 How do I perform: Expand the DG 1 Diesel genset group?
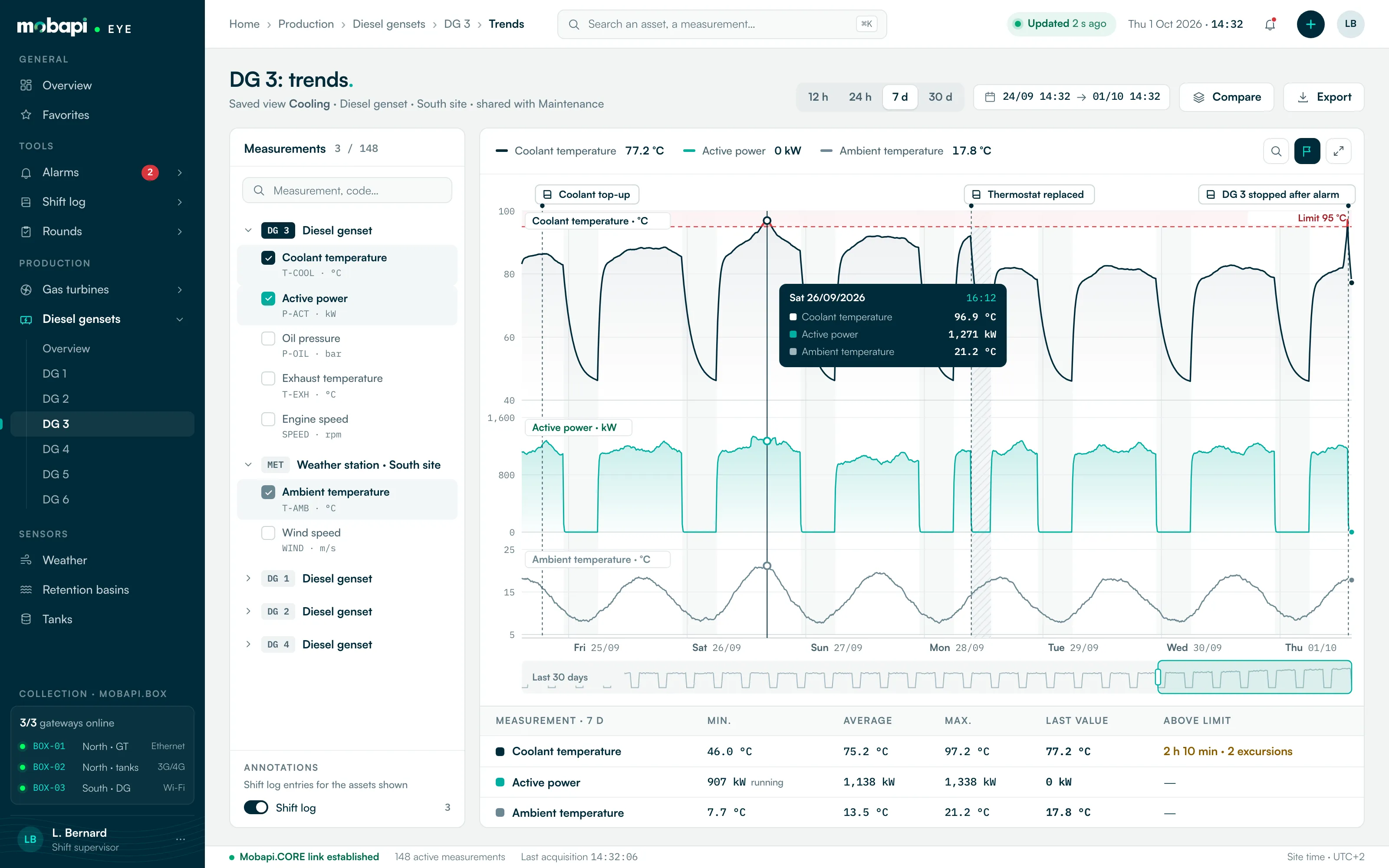tap(248, 579)
